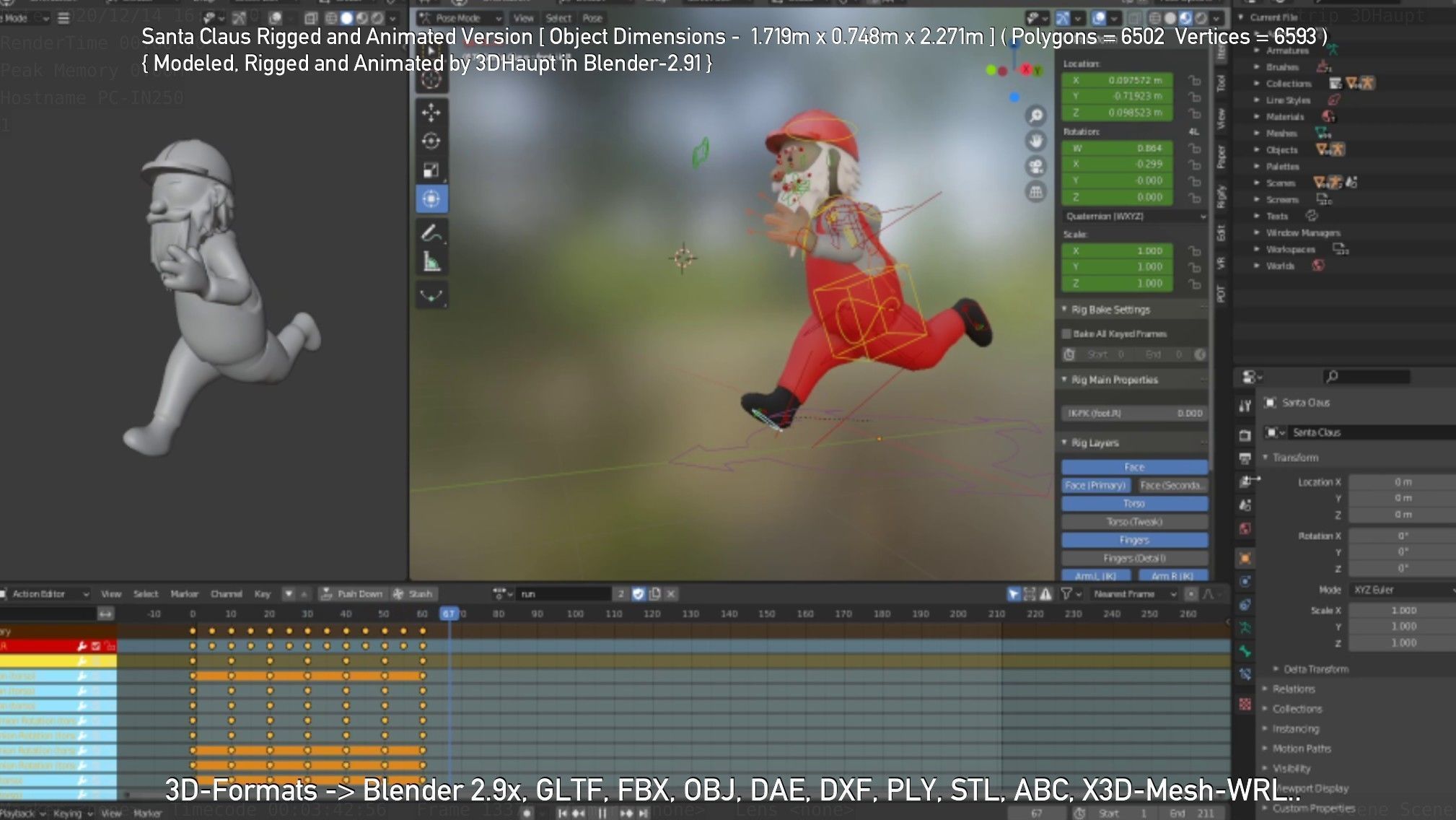
Task: Click the current frame 67 marker
Action: pos(449,614)
